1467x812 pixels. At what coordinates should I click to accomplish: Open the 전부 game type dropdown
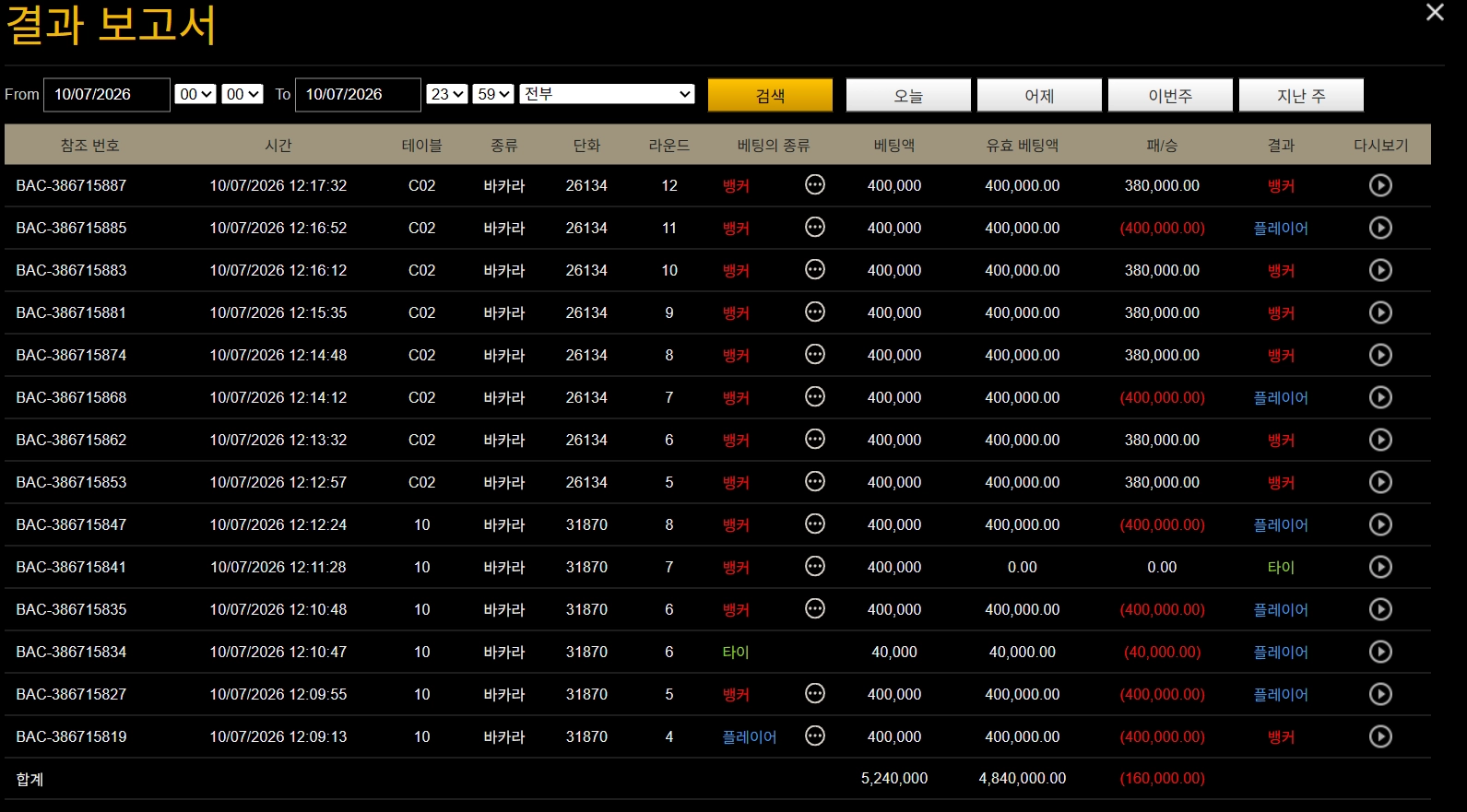pos(607,94)
